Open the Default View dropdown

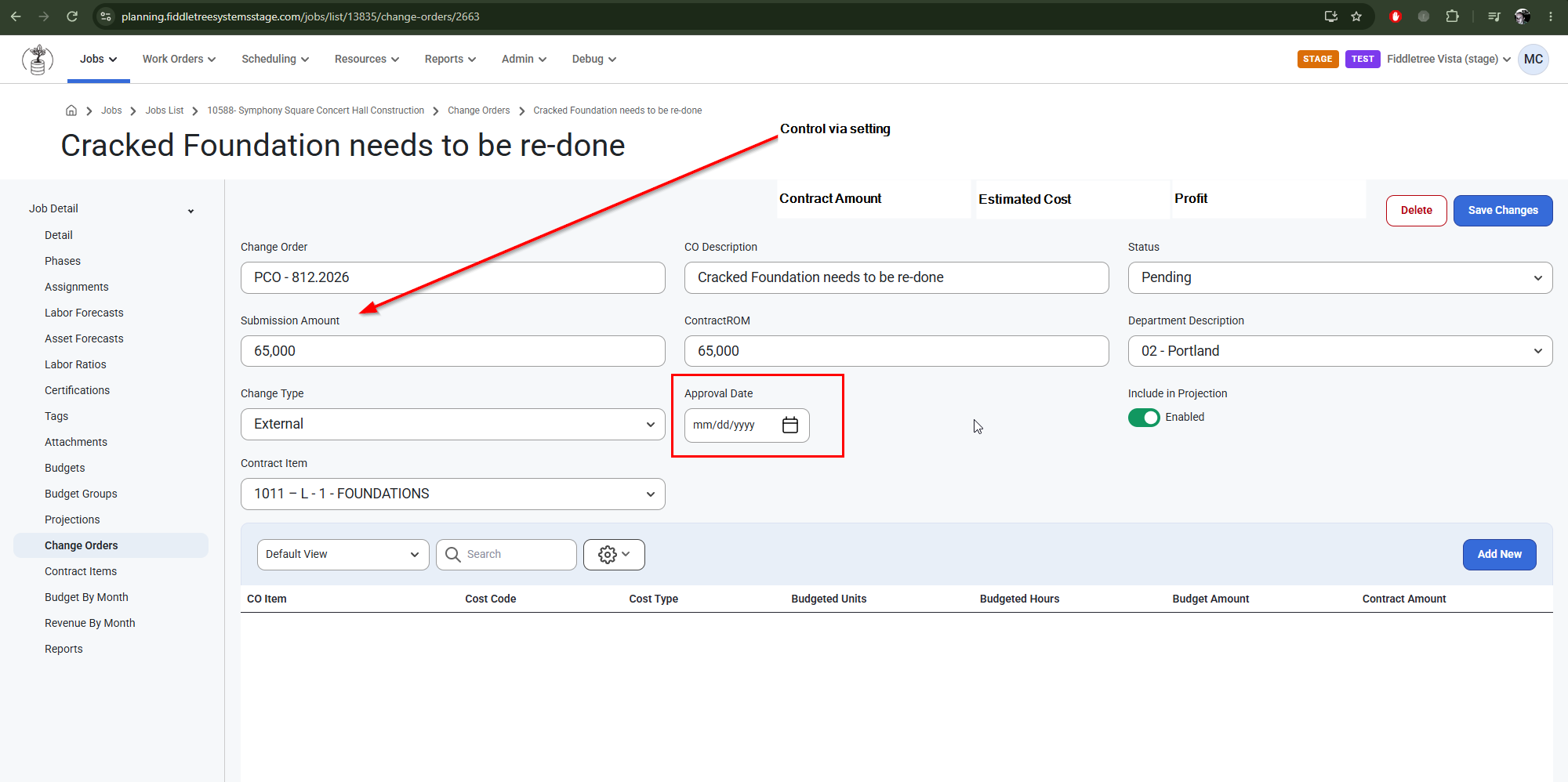click(343, 554)
